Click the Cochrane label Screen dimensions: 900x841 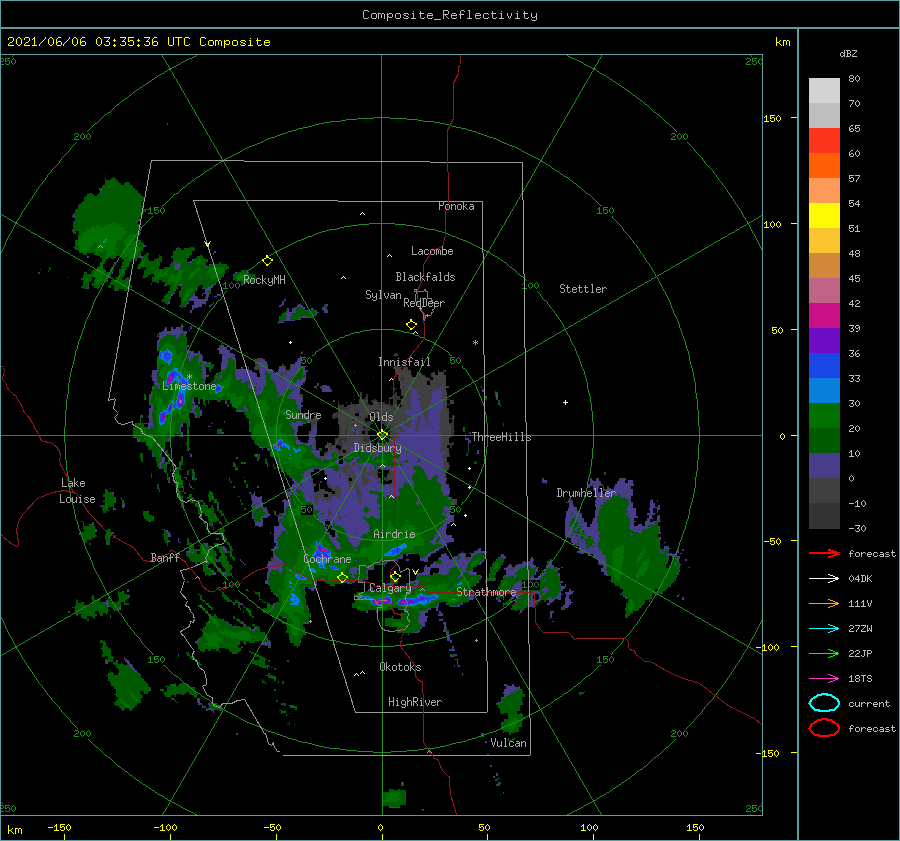click(x=327, y=559)
